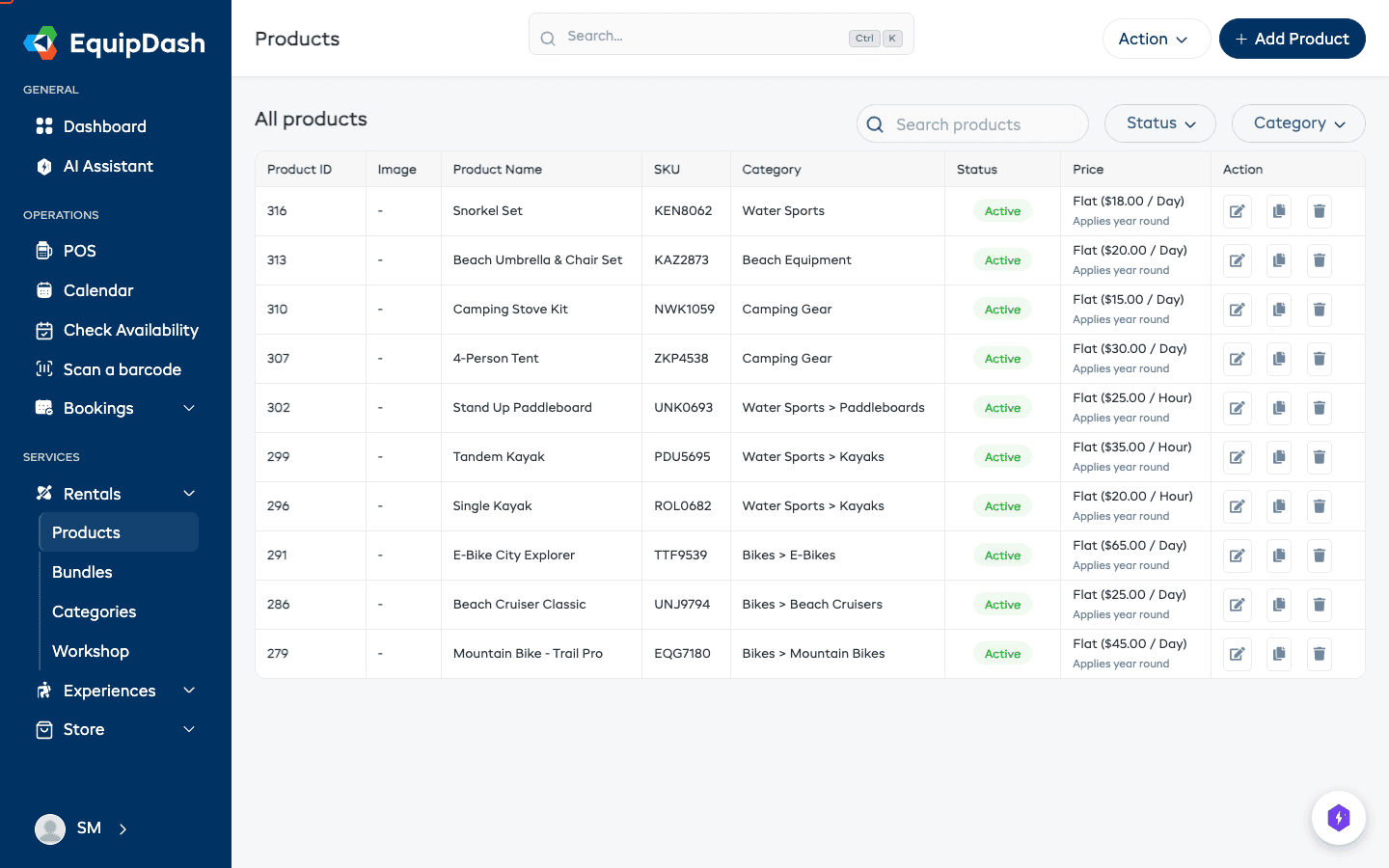Open the Action dropdown in the header
Viewport: 1389px width, 868px height.
click(x=1156, y=39)
